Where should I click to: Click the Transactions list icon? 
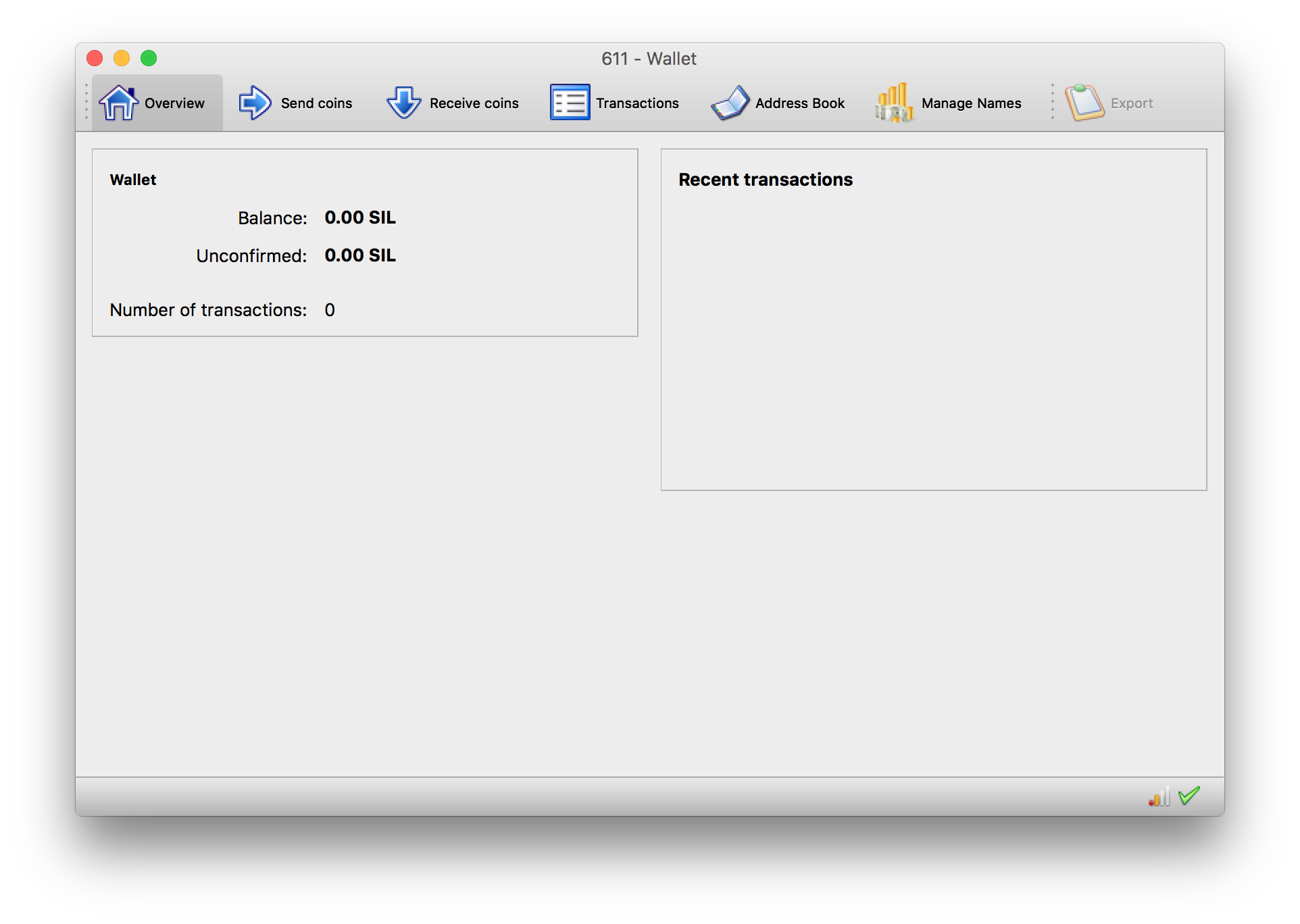(570, 103)
